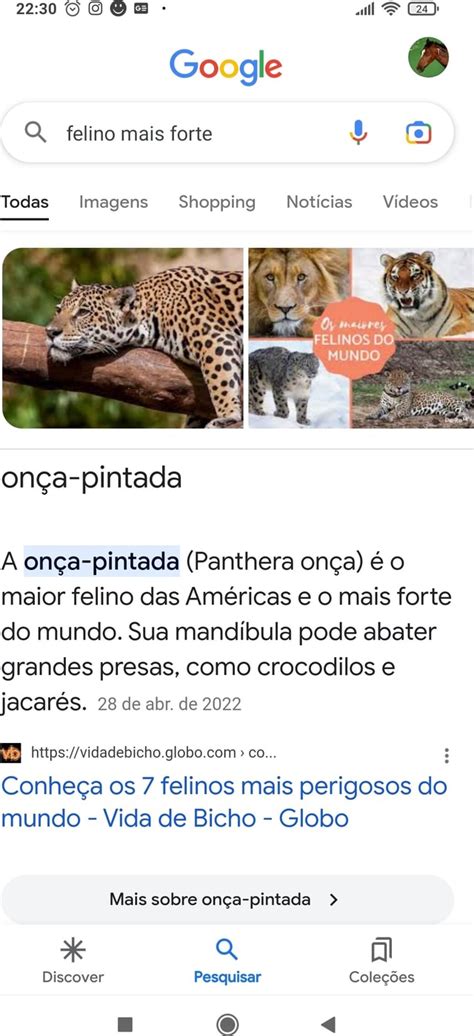This screenshot has width=474, height=1036.
Task: Open the Notícias tab
Action: point(319,202)
